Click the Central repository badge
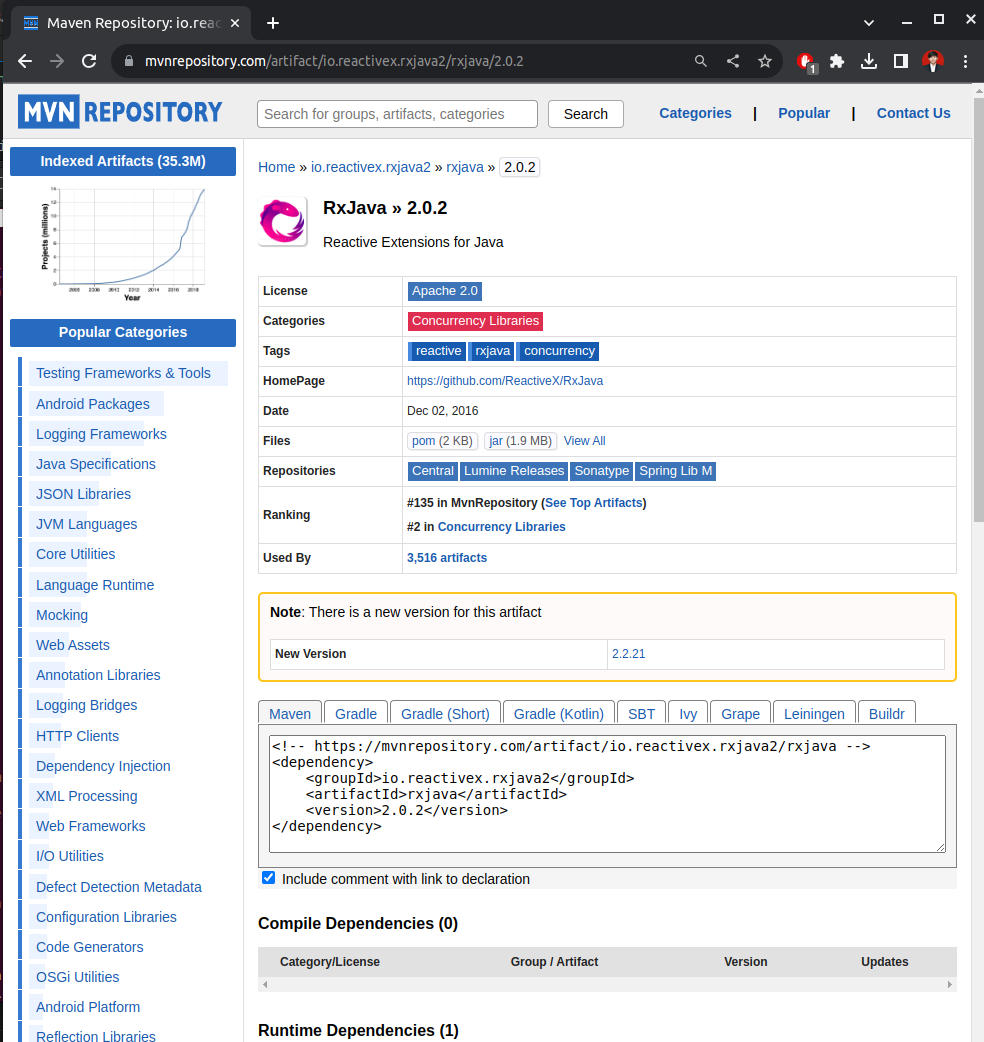This screenshot has width=984, height=1042. coord(433,471)
